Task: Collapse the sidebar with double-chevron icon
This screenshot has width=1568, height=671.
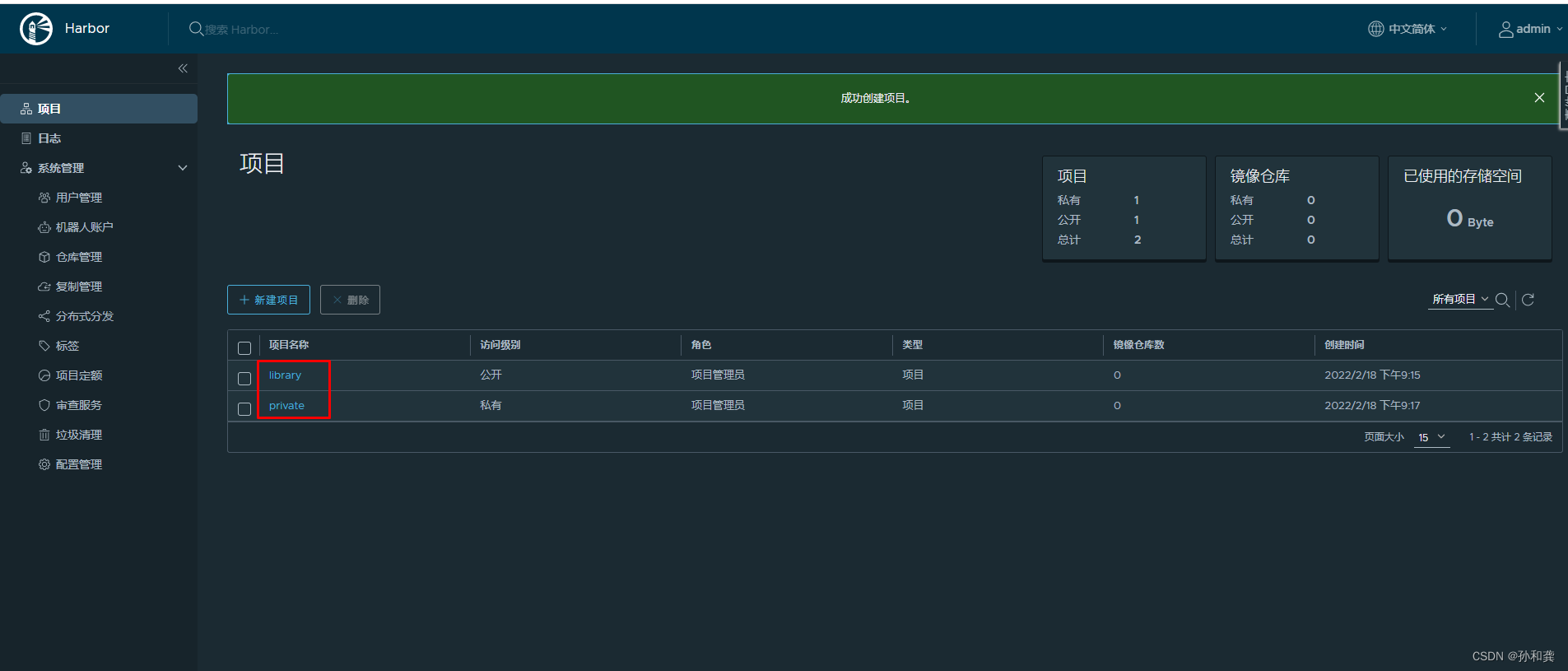Action: point(183,68)
